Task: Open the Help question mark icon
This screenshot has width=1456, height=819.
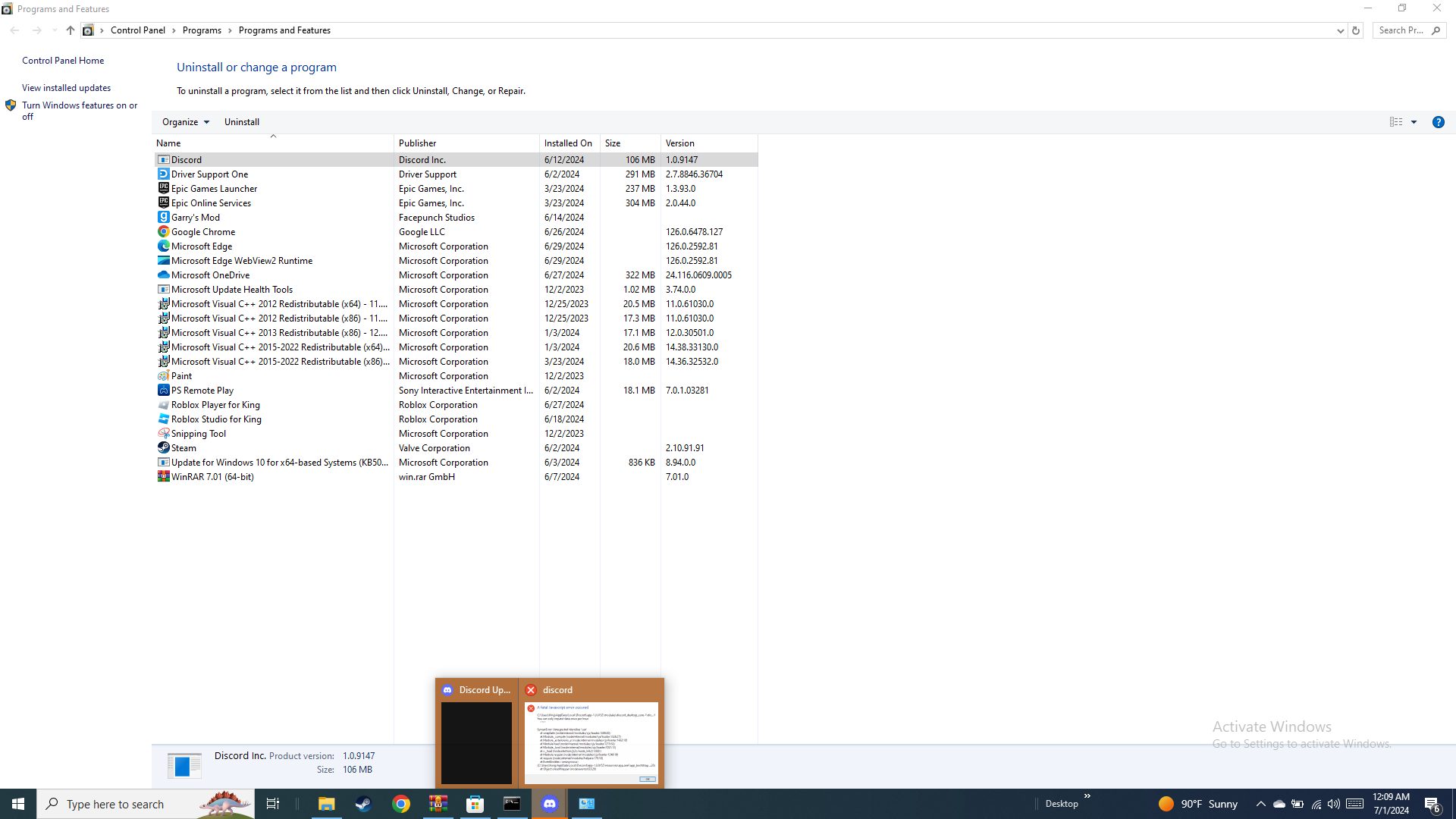Action: pos(1438,122)
